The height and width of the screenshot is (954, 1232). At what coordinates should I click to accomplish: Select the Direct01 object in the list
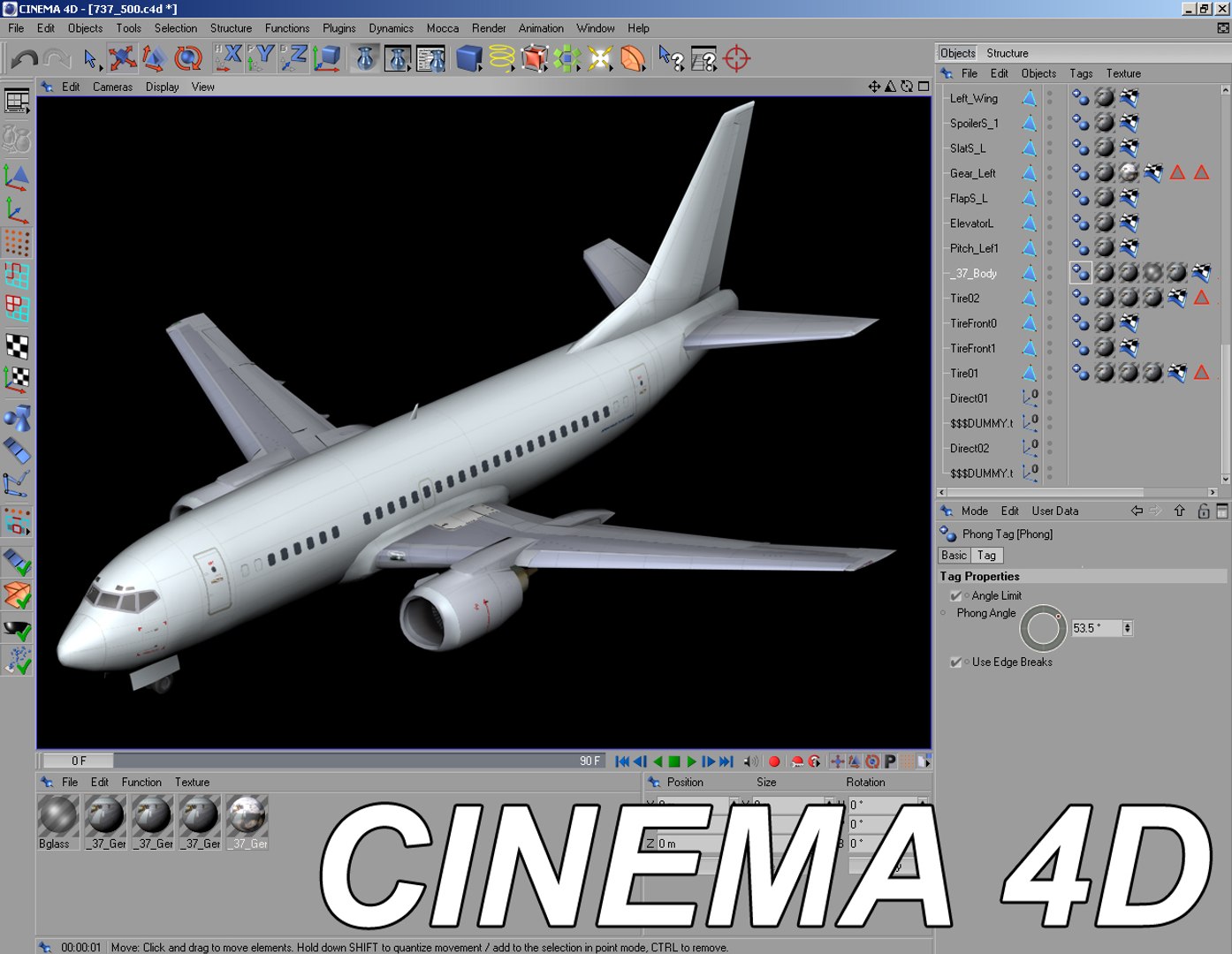969,398
